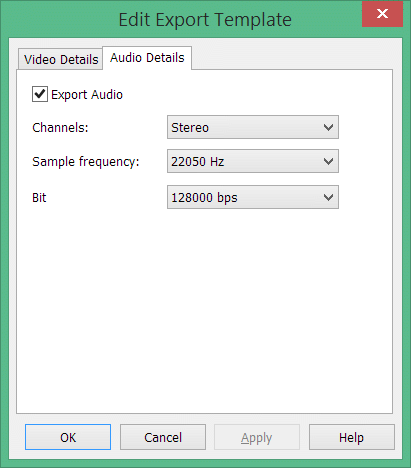Expand the Bit rate dropdown arrow

pos(328,198)
